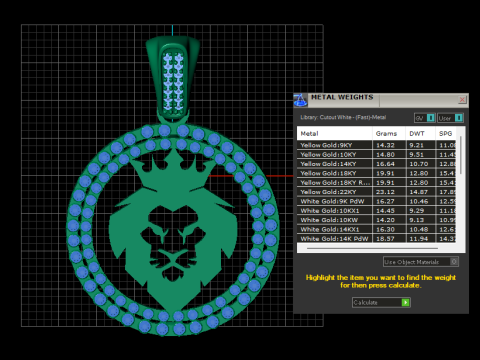
Task: Select the White Gold:9K PdW row
Action: 376,201
